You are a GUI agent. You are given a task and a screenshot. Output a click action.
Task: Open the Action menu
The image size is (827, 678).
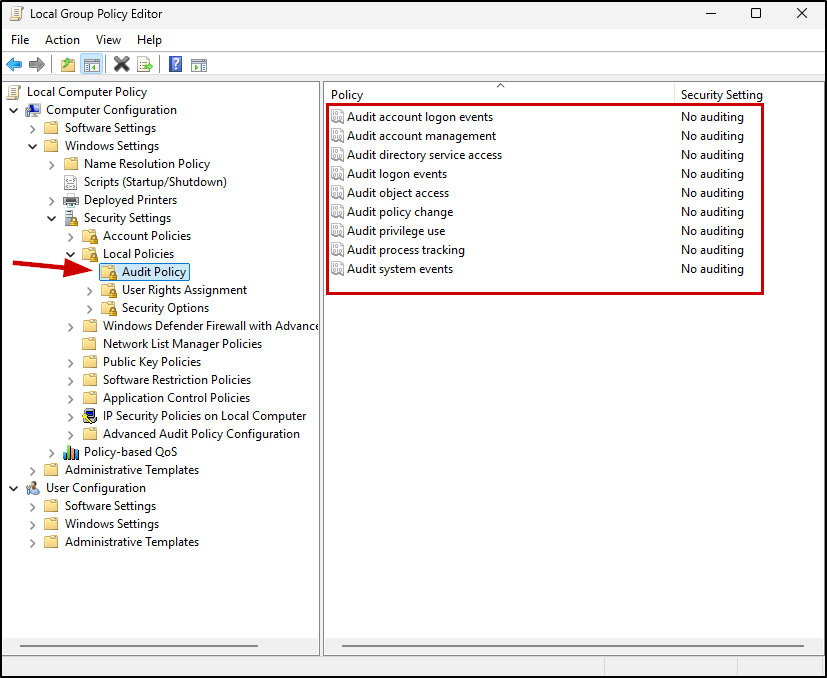coord(62,40)
